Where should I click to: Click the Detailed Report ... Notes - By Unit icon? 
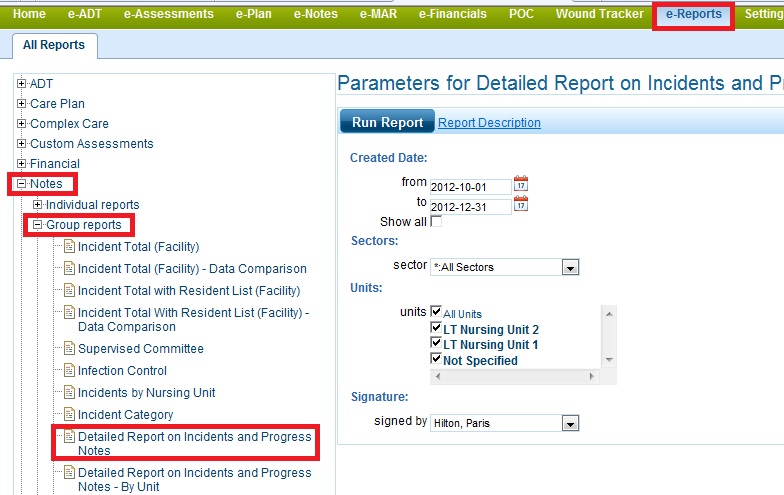(x=70, y=472)
